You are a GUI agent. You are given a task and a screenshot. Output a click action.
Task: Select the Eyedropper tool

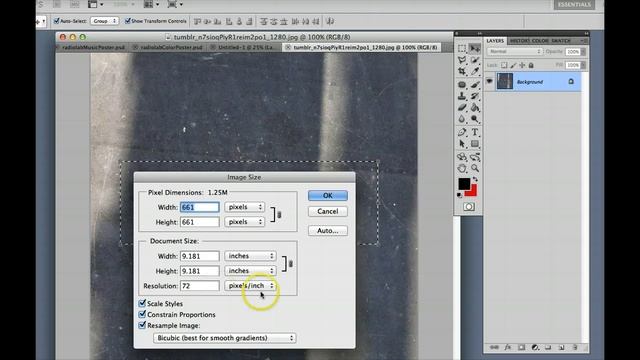pos(475,71)
